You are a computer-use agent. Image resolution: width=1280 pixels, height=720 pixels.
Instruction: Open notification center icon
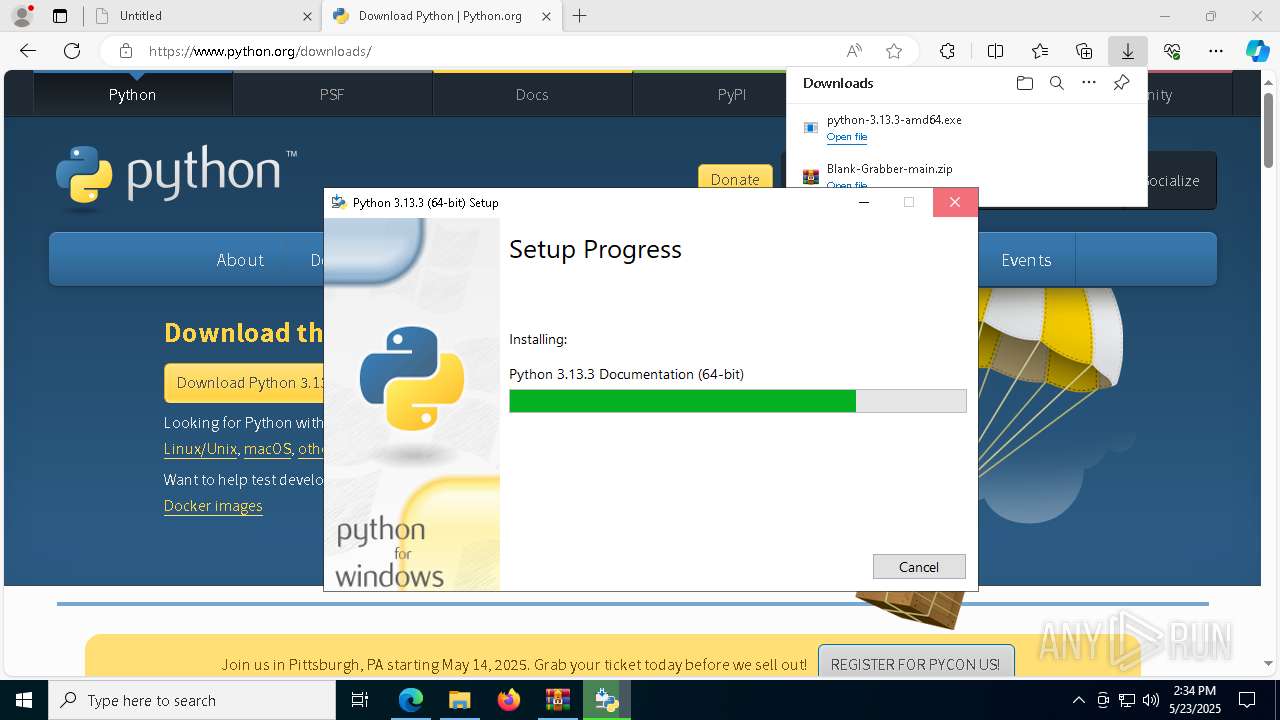point(1247,700)
